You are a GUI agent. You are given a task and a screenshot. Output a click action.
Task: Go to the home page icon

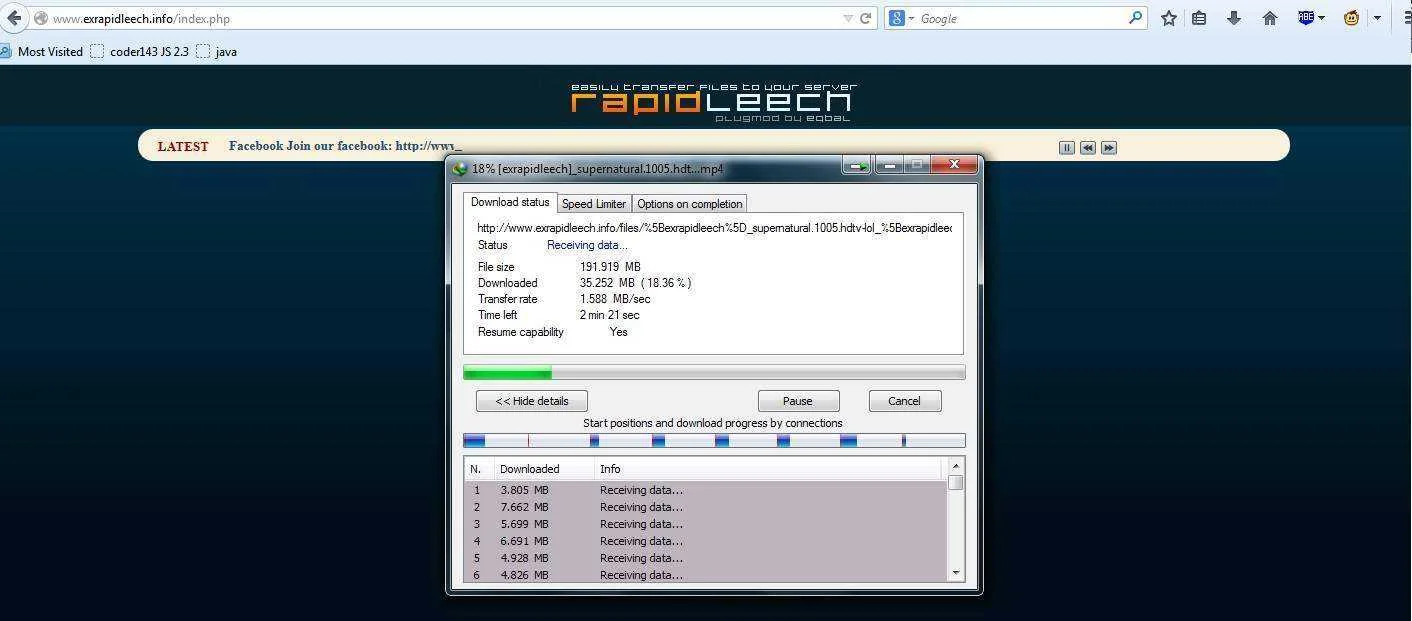[1270, 18]
